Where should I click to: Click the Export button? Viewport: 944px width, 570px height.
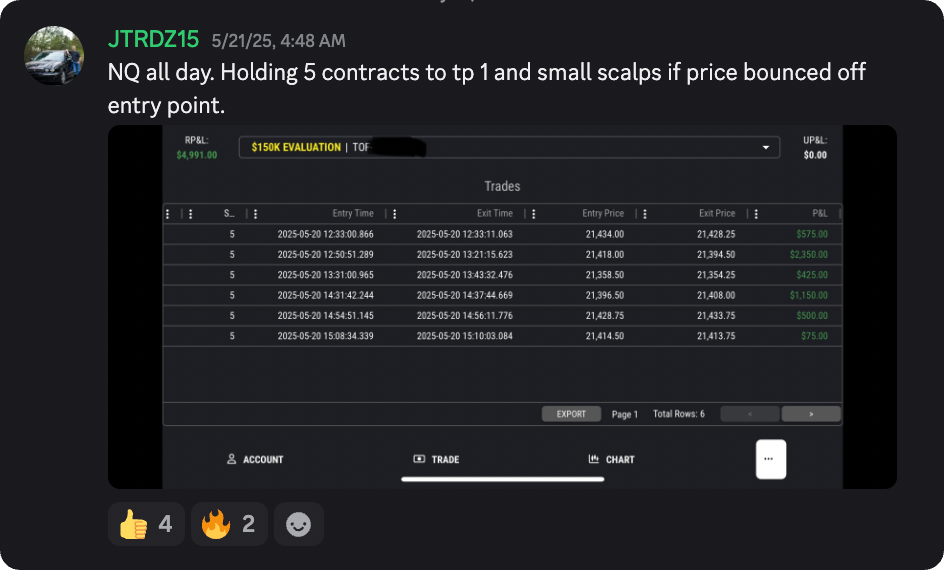[571, 414]
